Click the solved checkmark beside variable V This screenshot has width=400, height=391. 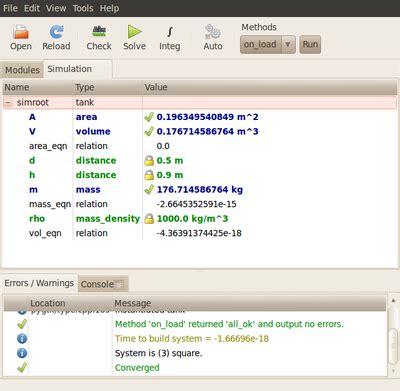point(149,131)
